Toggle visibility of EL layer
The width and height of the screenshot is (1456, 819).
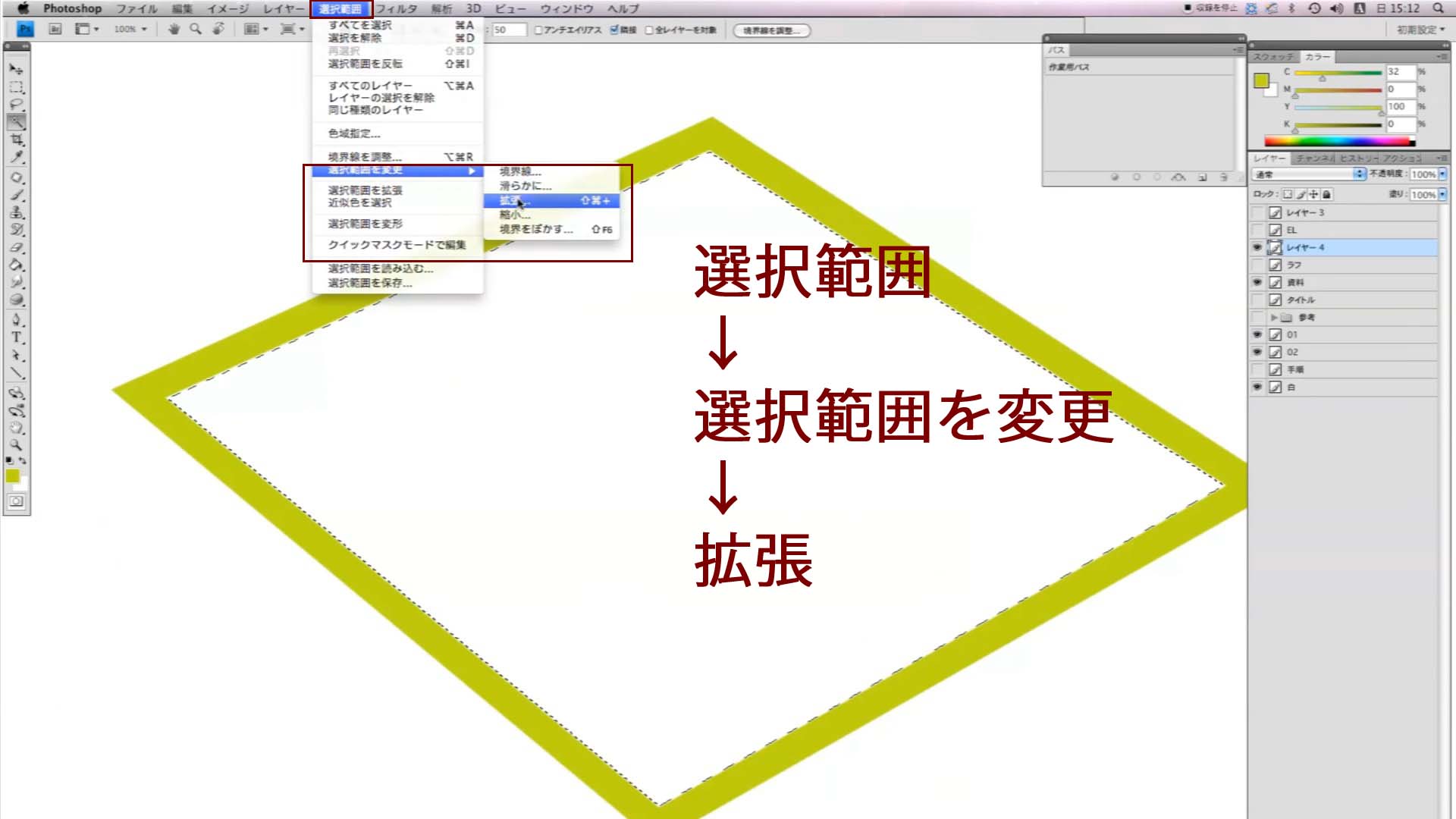coord(1257,230)
